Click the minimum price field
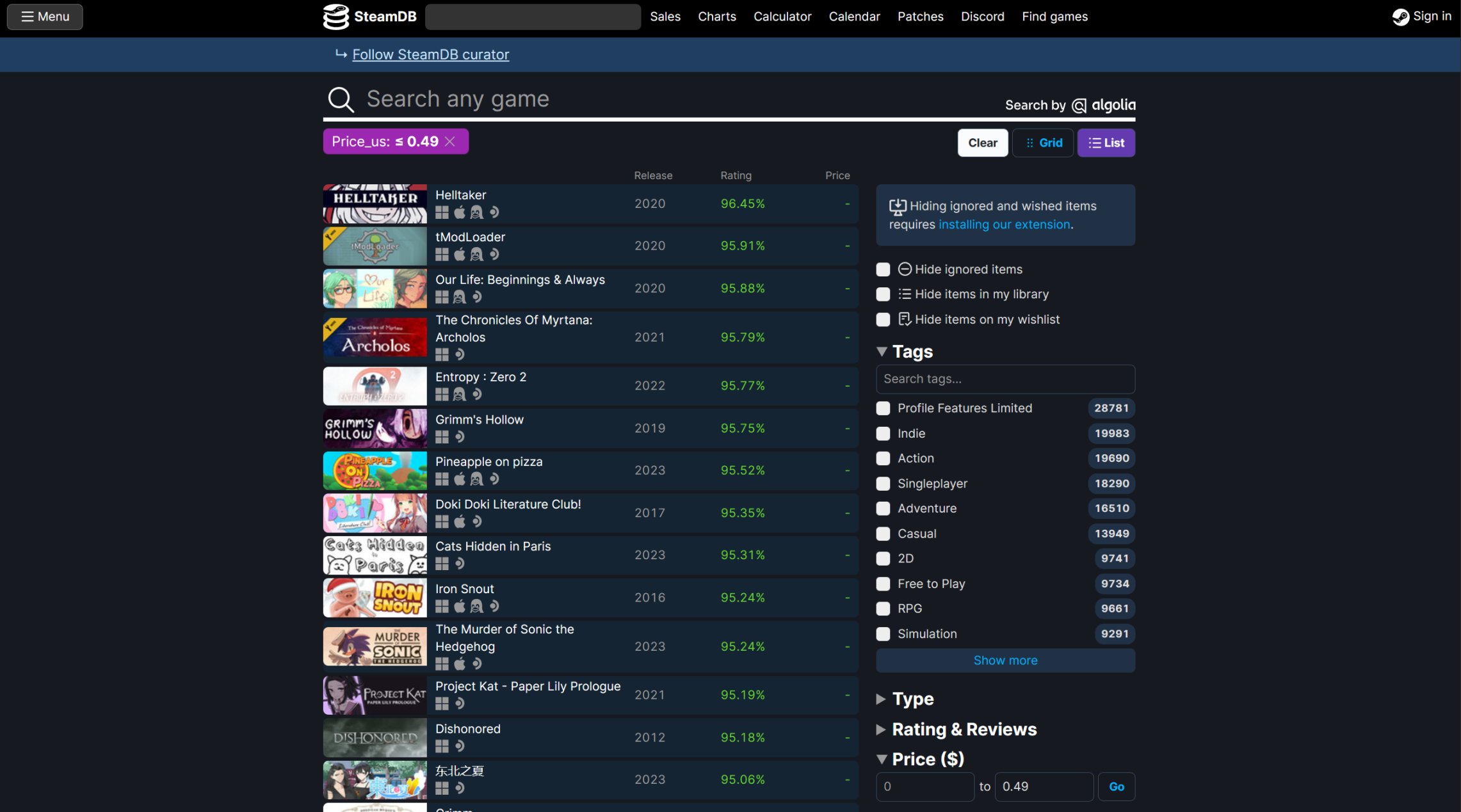 (924, 786)
